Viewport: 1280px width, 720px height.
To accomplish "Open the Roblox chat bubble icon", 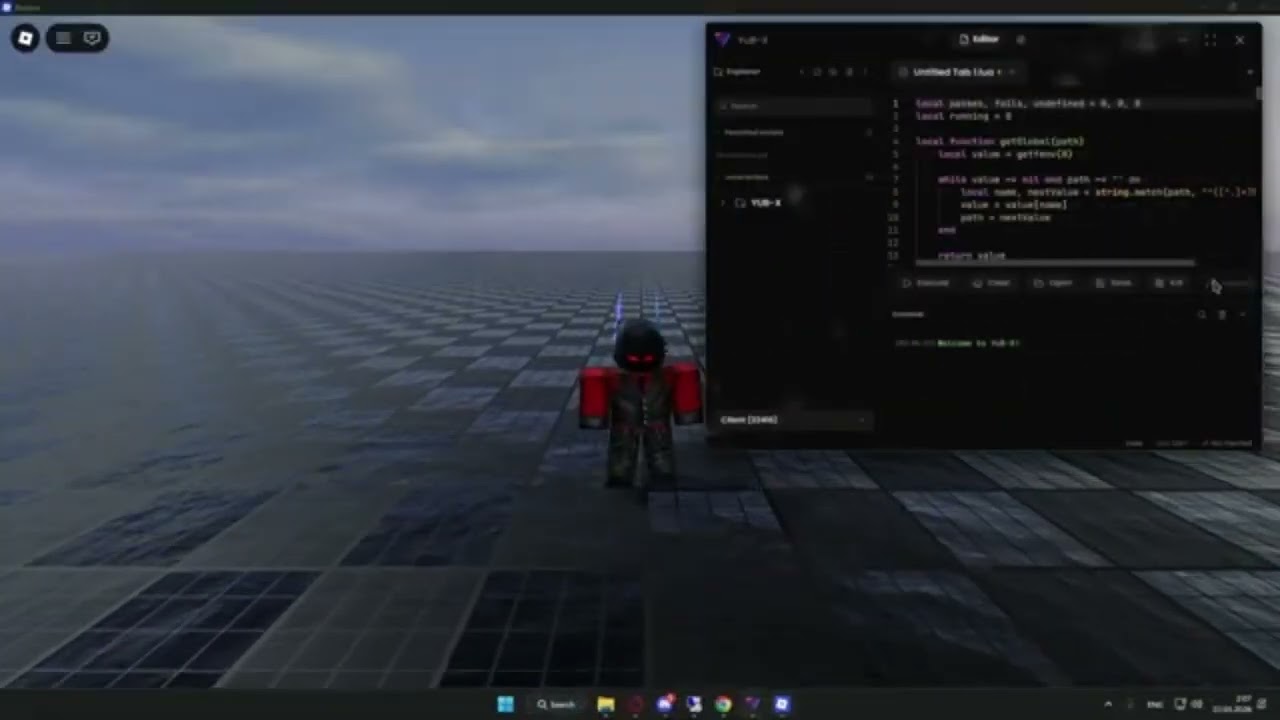I will coord(92,39).
